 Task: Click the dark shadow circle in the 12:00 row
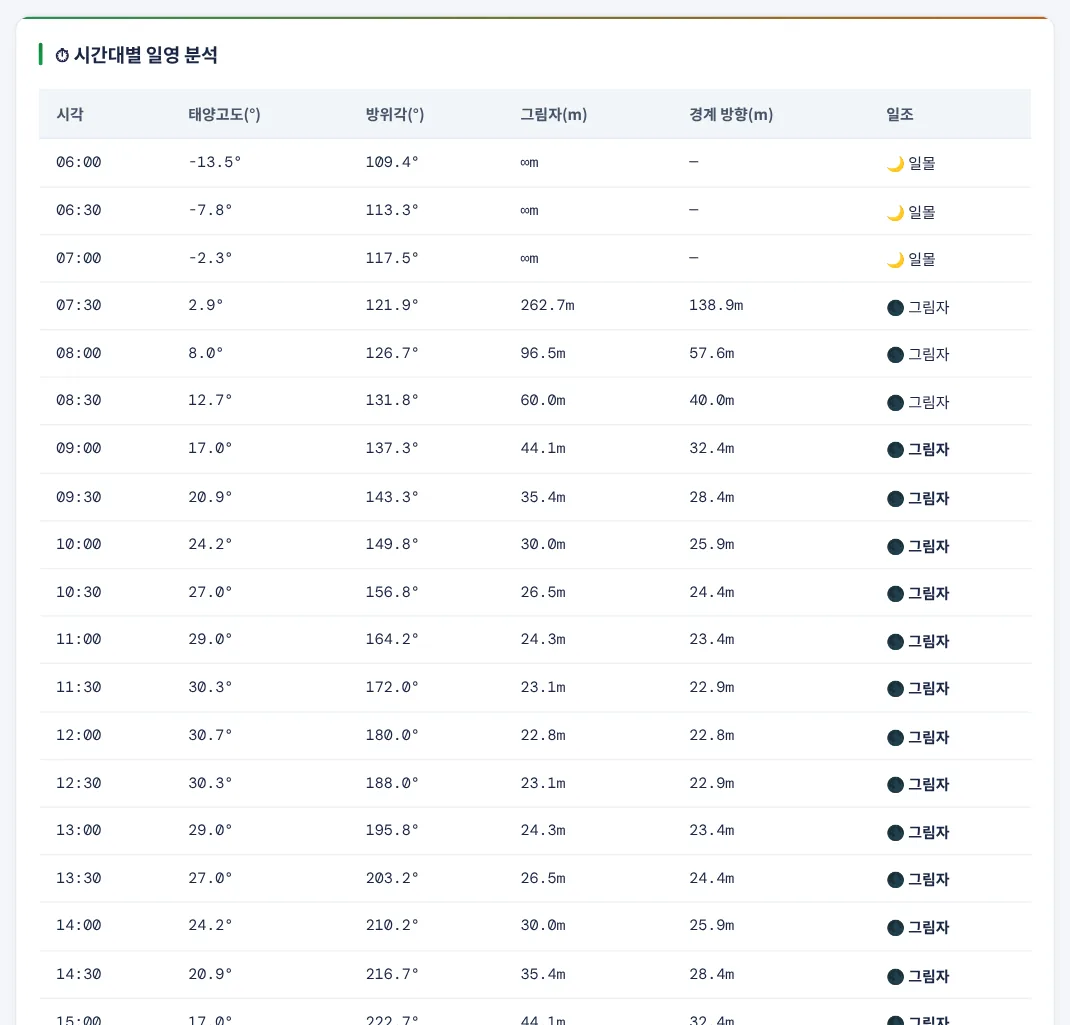(895, 737)
